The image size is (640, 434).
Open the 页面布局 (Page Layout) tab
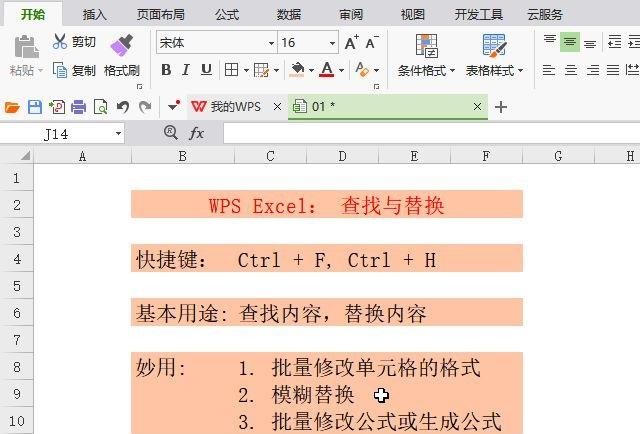[x=161, y=15]
